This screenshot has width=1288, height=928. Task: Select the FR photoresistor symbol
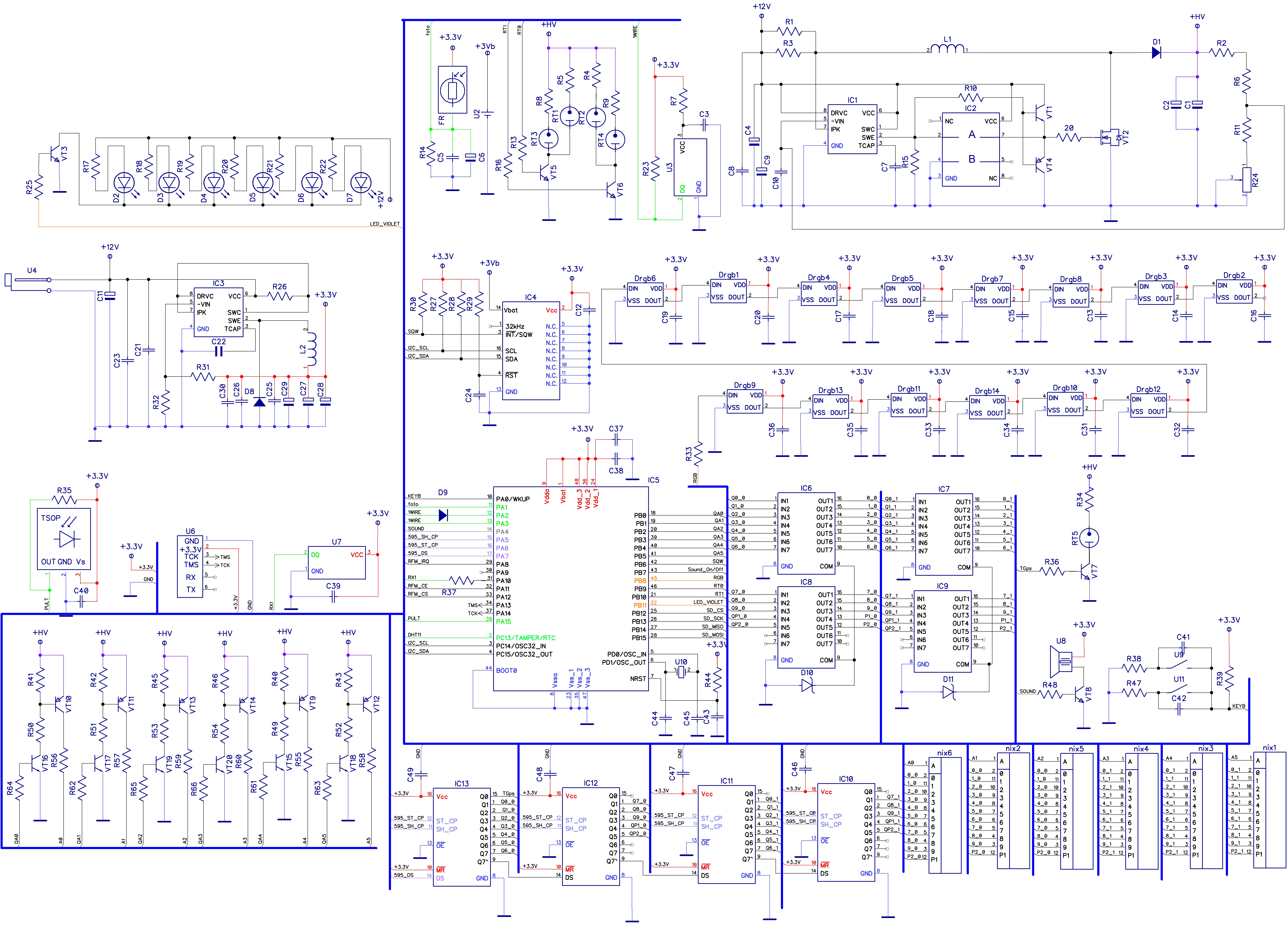(x=453, y=90)
